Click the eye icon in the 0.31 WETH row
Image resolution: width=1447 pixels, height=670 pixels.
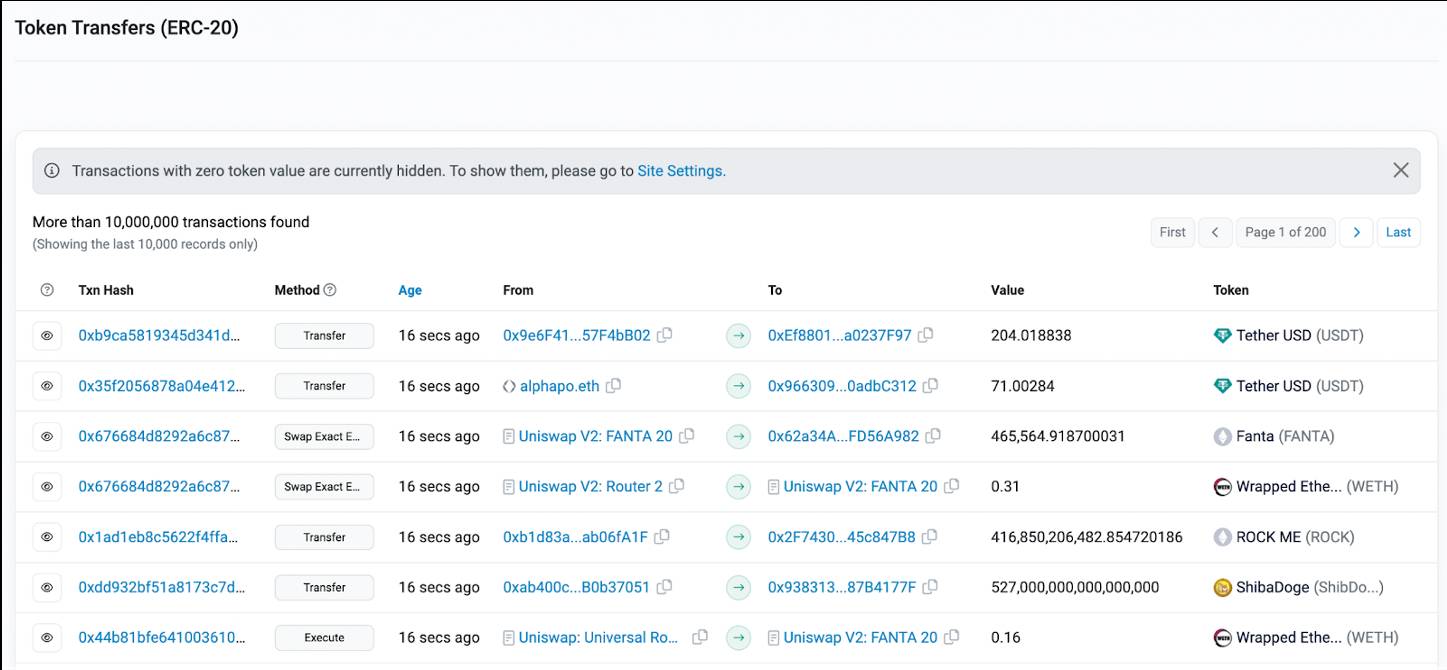(x=47, y=487)
